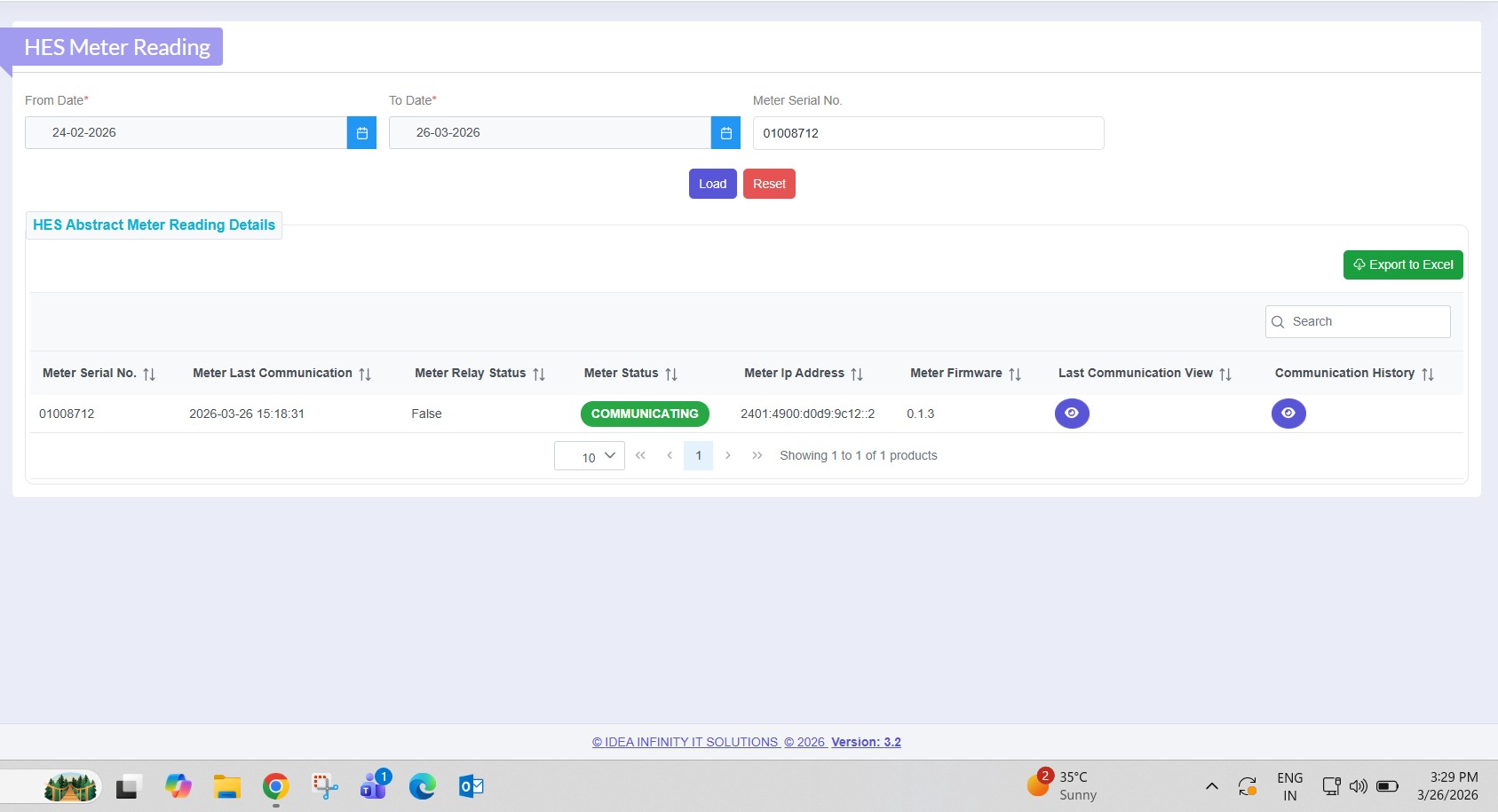1498x812 pixels.
Task: Focus the Meter Serial No. input field
Action: [x=928, y=133]
